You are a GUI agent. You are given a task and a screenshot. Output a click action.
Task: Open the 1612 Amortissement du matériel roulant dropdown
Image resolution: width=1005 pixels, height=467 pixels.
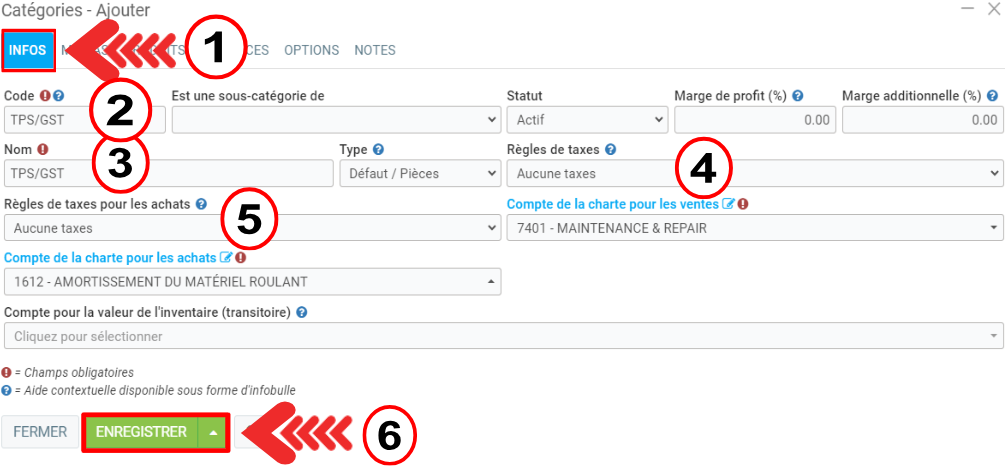click(x=252, y=282)
